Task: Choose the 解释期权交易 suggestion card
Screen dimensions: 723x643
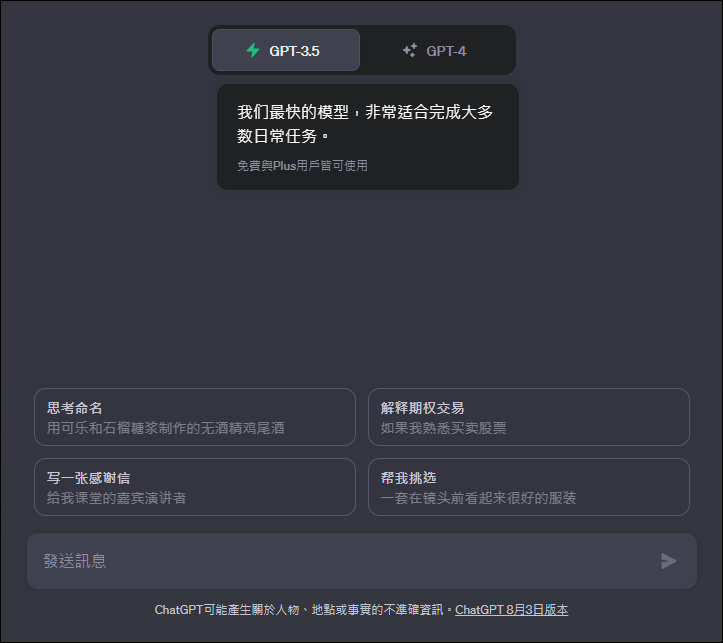Action: click(528, 417)
